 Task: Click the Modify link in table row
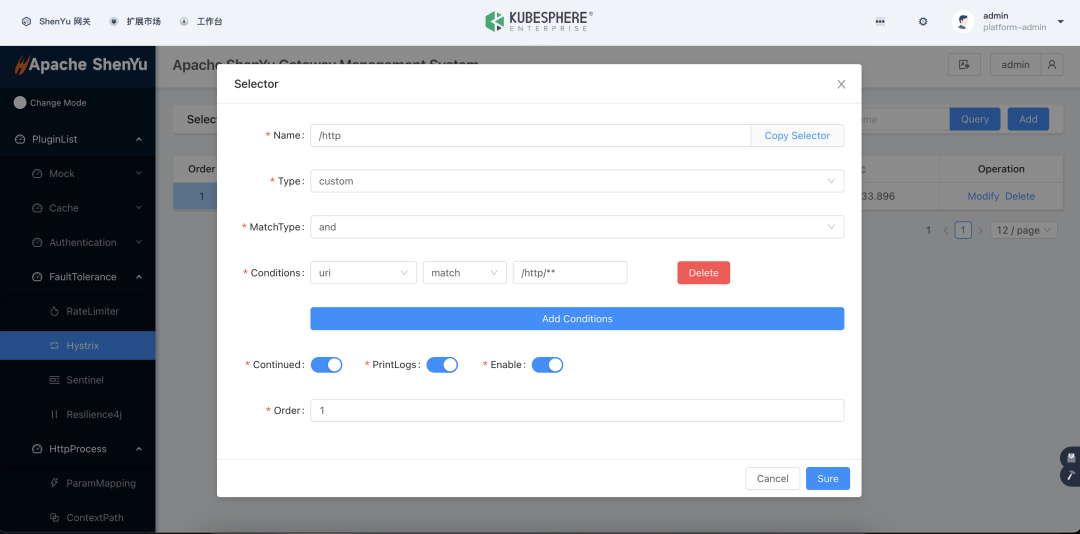tap(983, 196)
